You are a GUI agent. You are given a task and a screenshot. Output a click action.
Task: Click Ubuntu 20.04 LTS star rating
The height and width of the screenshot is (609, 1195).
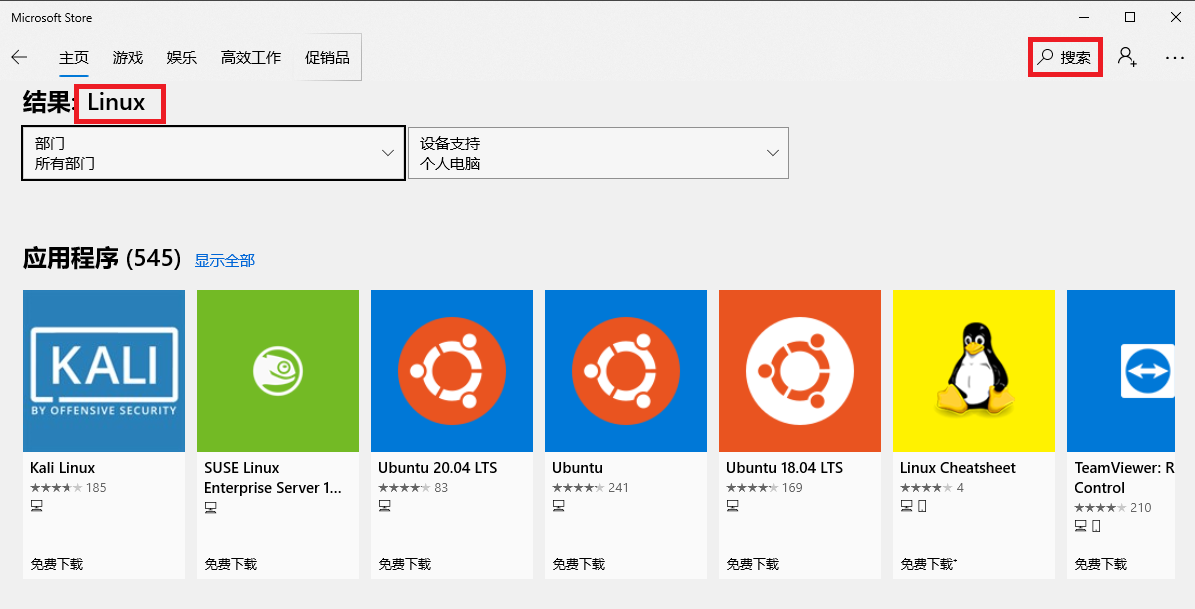404,488
